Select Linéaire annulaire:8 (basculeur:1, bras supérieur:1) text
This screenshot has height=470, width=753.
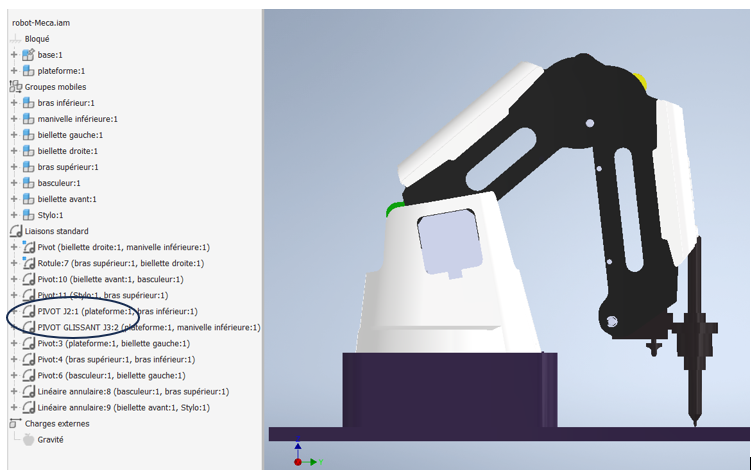tap(133, 391)
